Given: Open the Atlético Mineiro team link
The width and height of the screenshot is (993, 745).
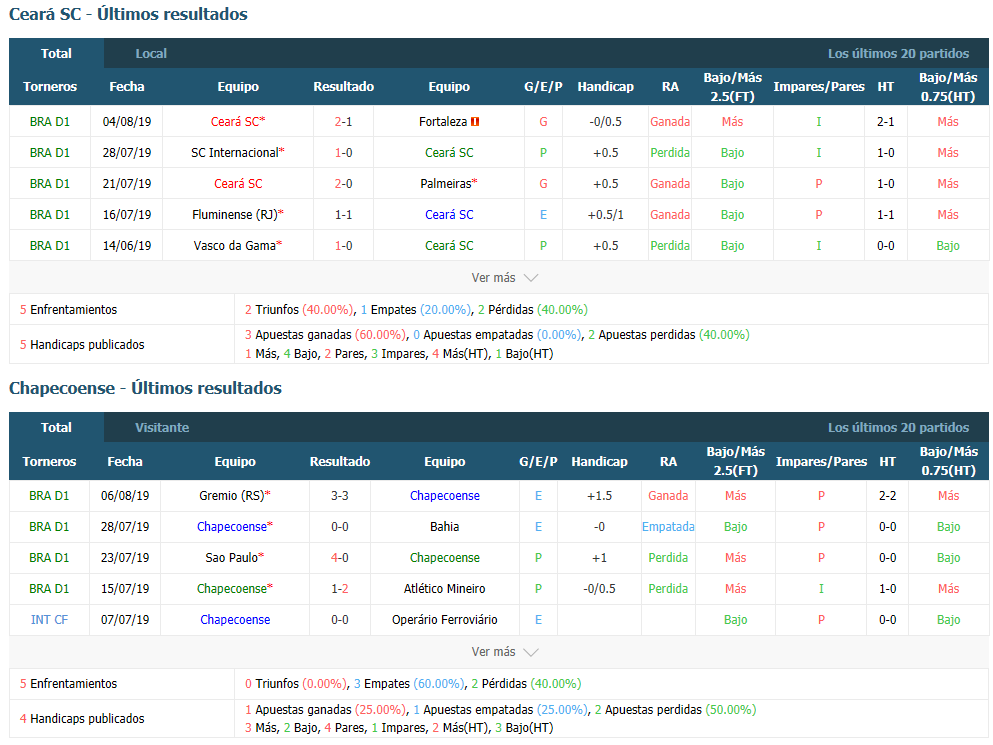Looking at the screenshot, I should (445, 589).
